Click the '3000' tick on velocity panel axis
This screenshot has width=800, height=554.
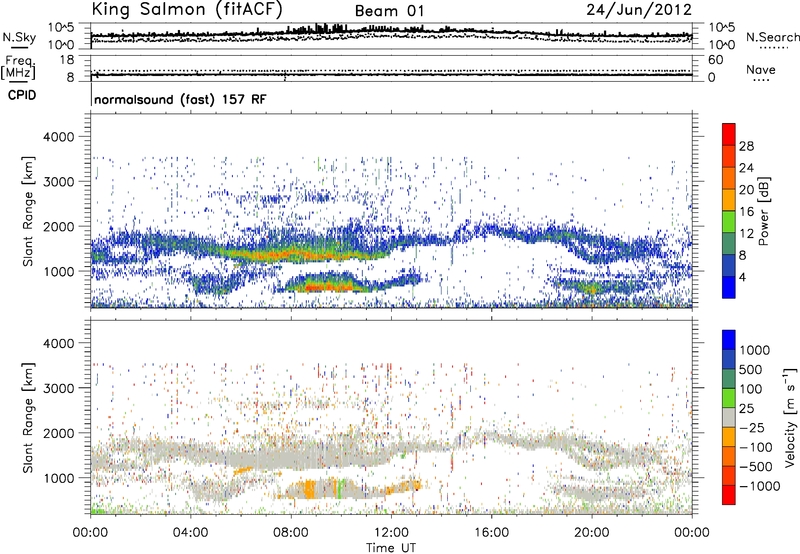click(x=58, y=388)
